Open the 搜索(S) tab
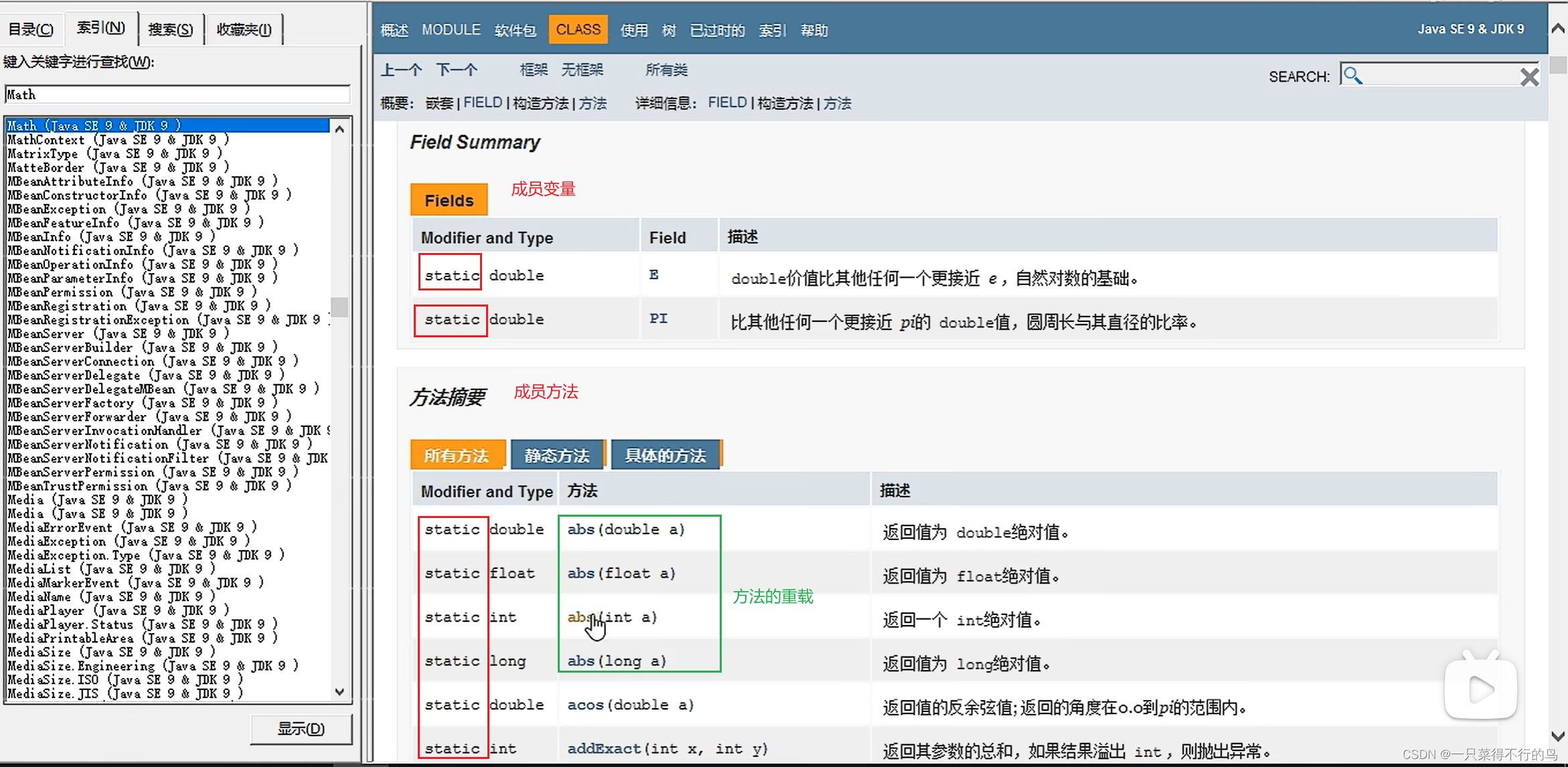1568x767 pixels. pyautogui.click(x=170, y=29)
